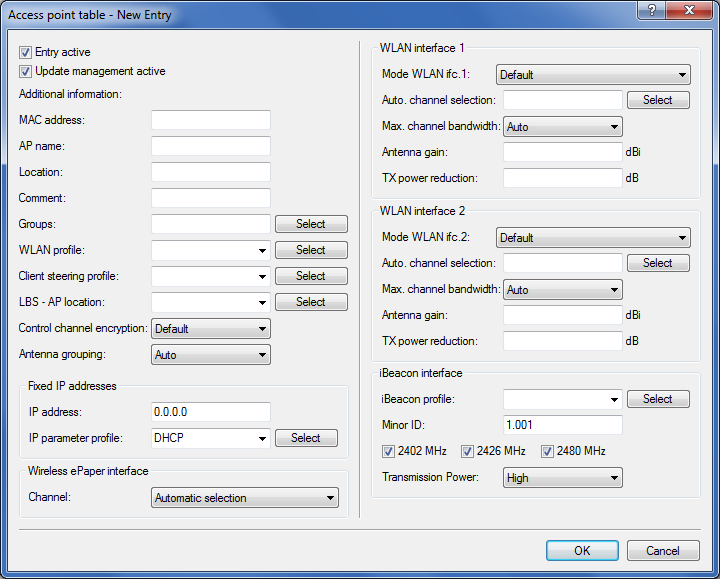Click Select button next to Groups
Image resolution: width=720 pixels, height=579 pixels.
tap(311, 224)
